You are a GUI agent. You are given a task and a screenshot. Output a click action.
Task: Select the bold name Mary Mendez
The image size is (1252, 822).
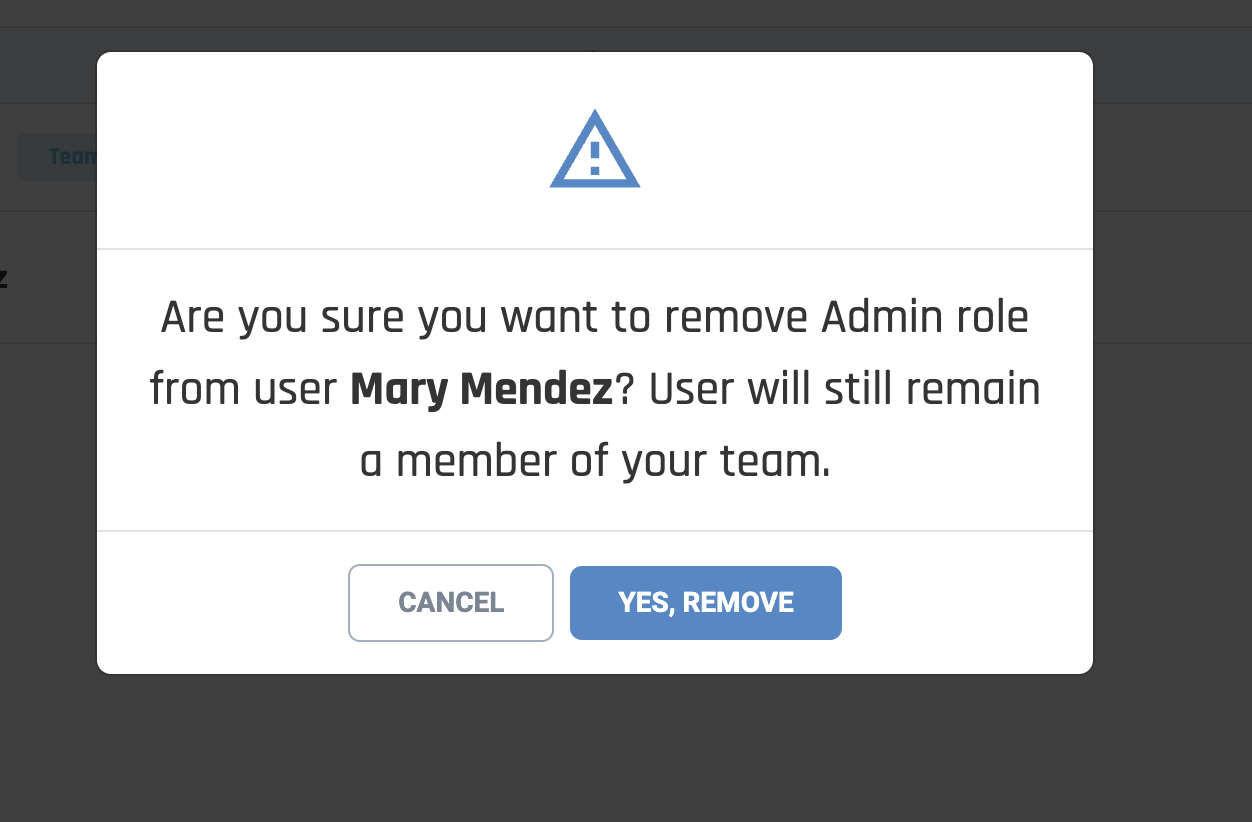tap(481, 390)
